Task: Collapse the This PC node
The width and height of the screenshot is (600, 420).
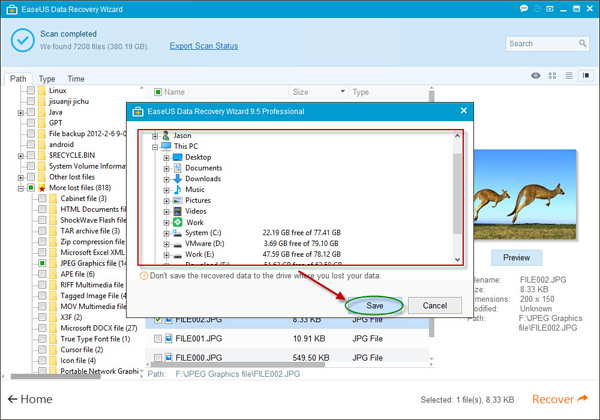Action: [155, 147]
